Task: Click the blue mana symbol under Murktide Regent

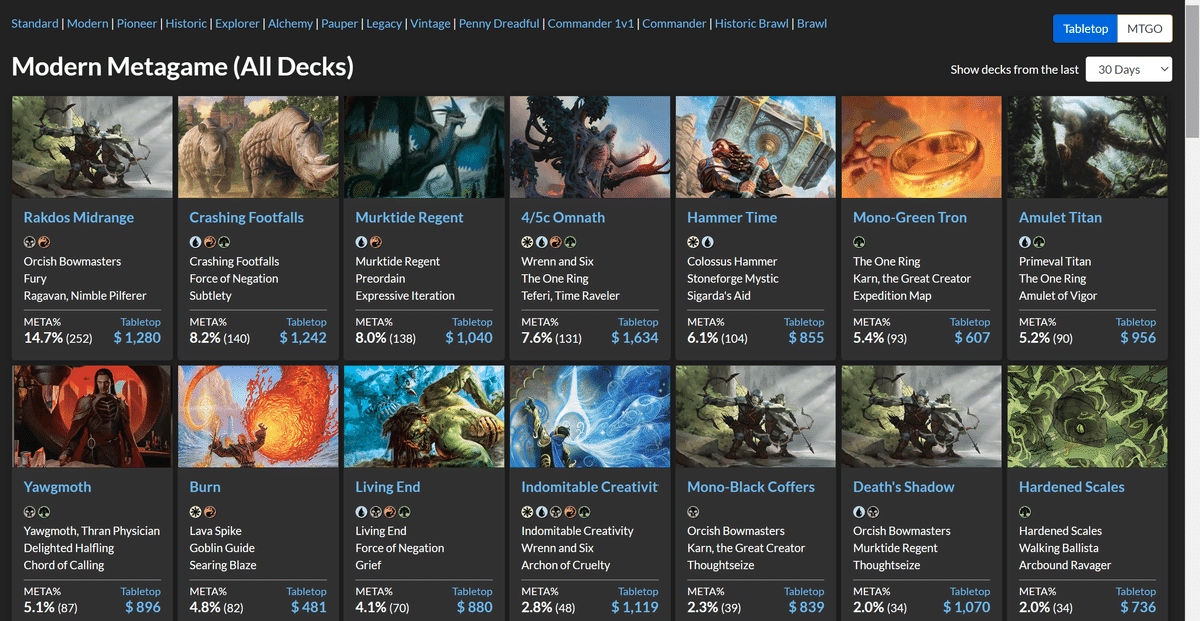Action: (362, 242)
